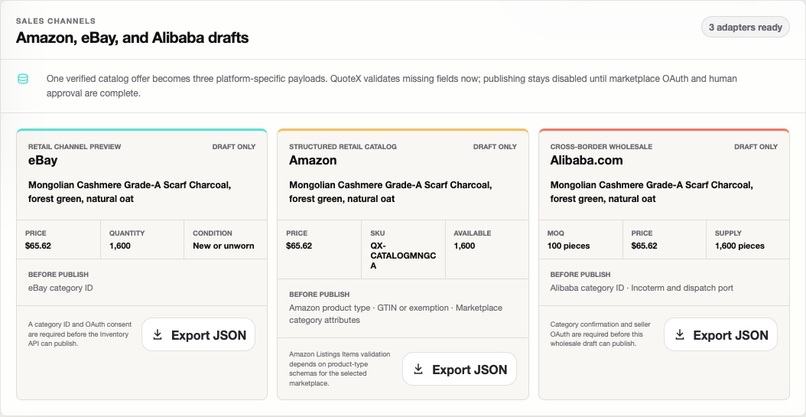Export JSON for the eBay draft
Screen dimensions: 806x417
tap(198, 335)
